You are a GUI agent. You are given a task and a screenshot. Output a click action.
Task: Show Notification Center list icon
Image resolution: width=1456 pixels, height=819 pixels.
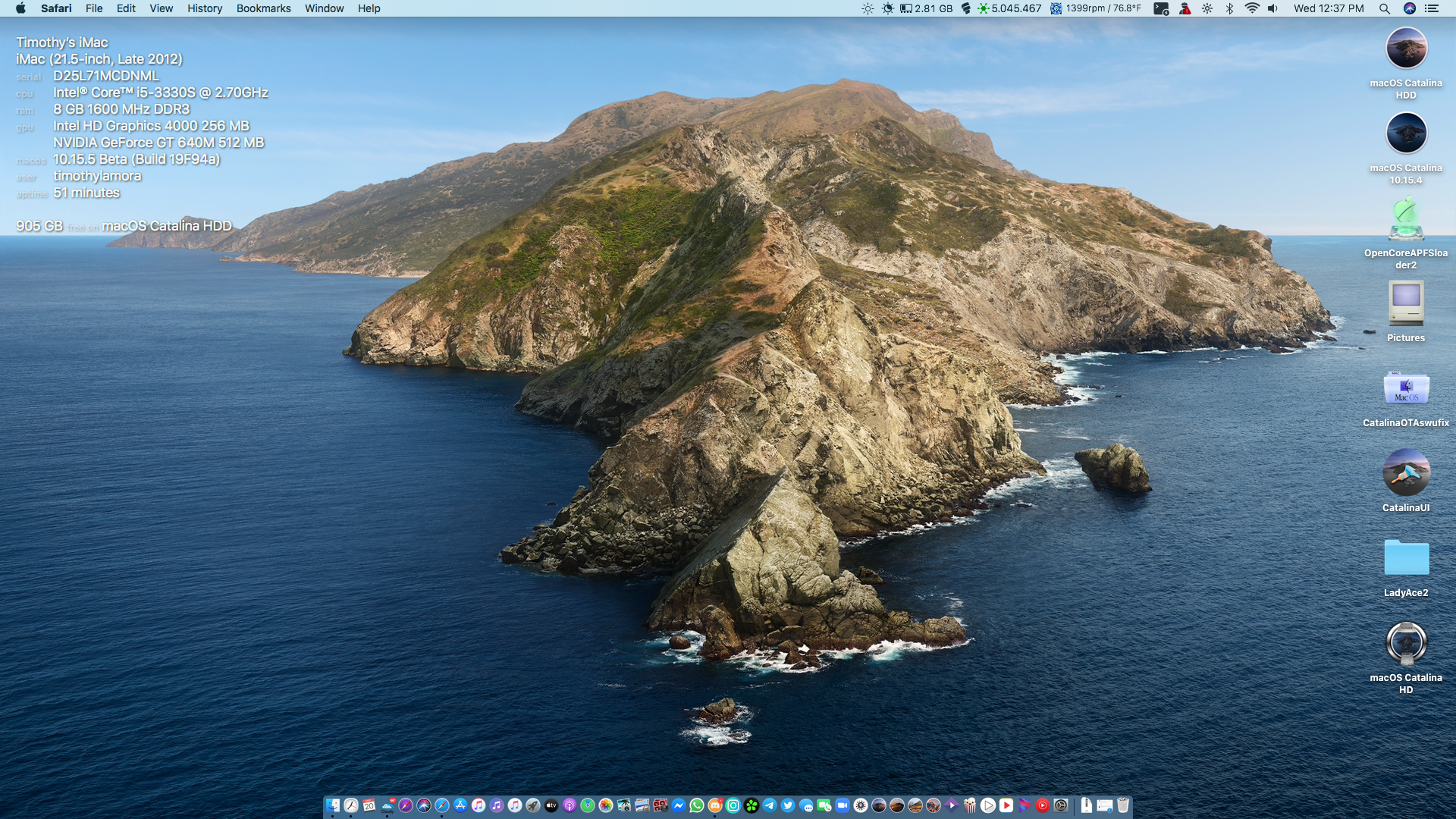[1431, 8]
